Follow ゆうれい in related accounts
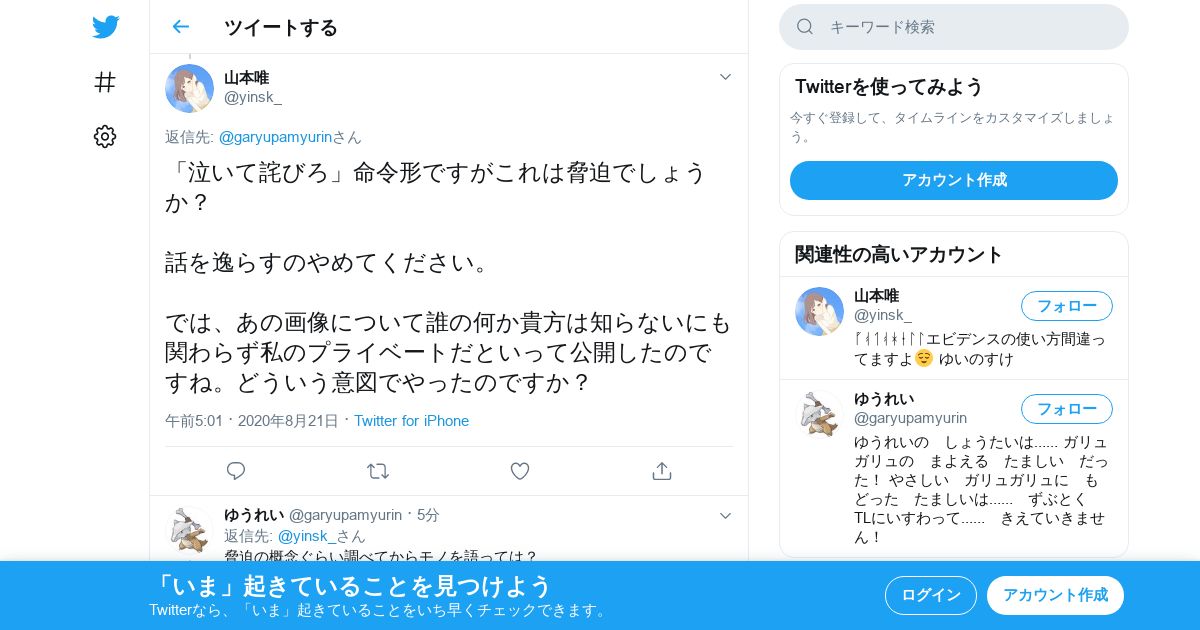This screenshot has height=630, width=1200. pos(1066,409)
